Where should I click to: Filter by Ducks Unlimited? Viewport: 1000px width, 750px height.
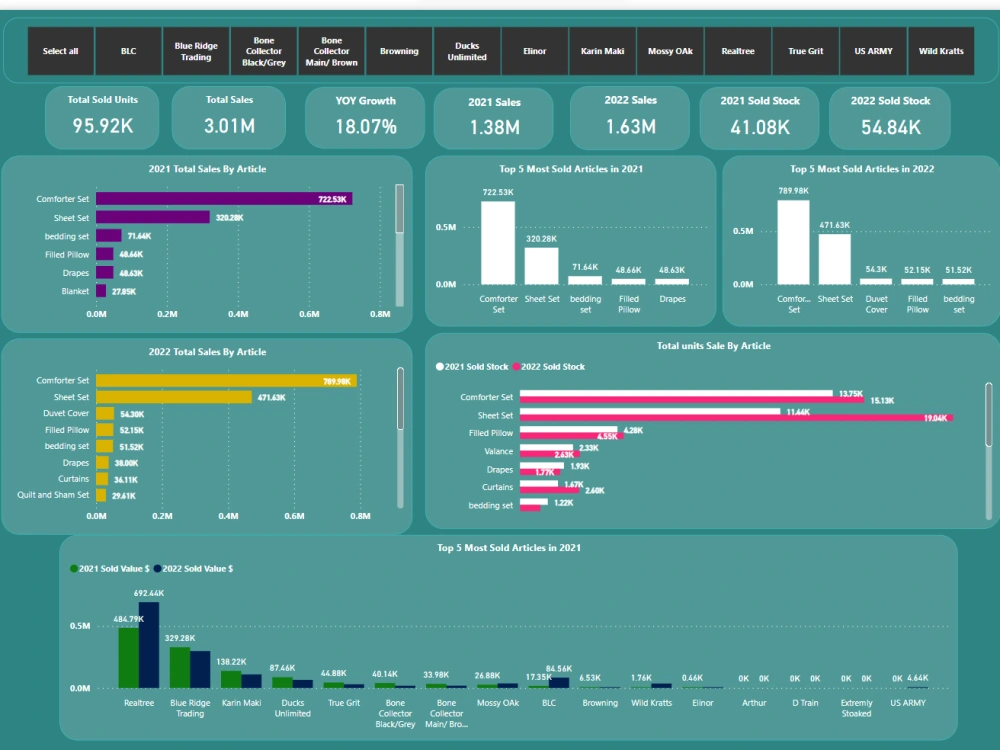(x=466, y=51)
